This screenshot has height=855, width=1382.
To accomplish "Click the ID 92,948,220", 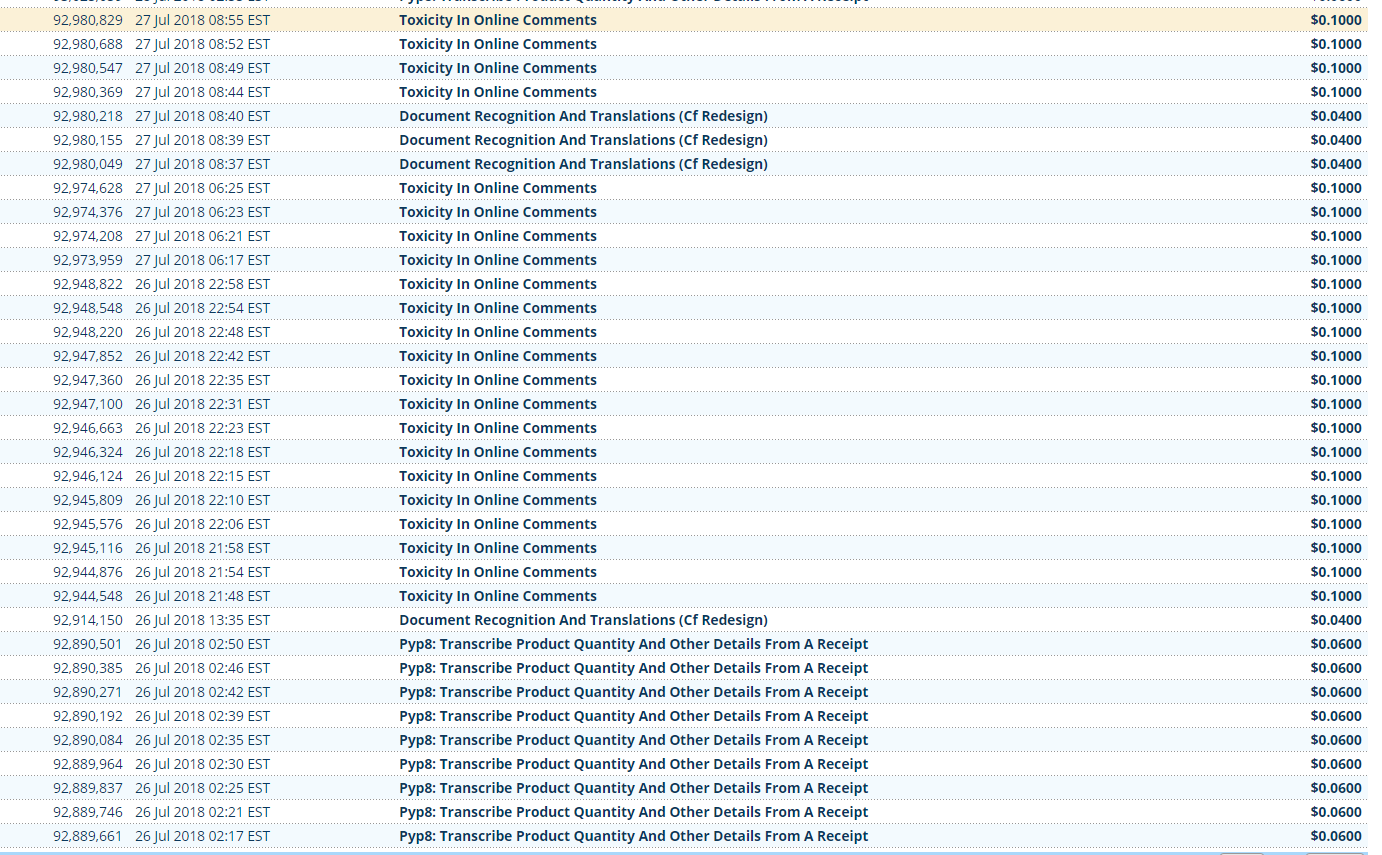I will point(88,332).
